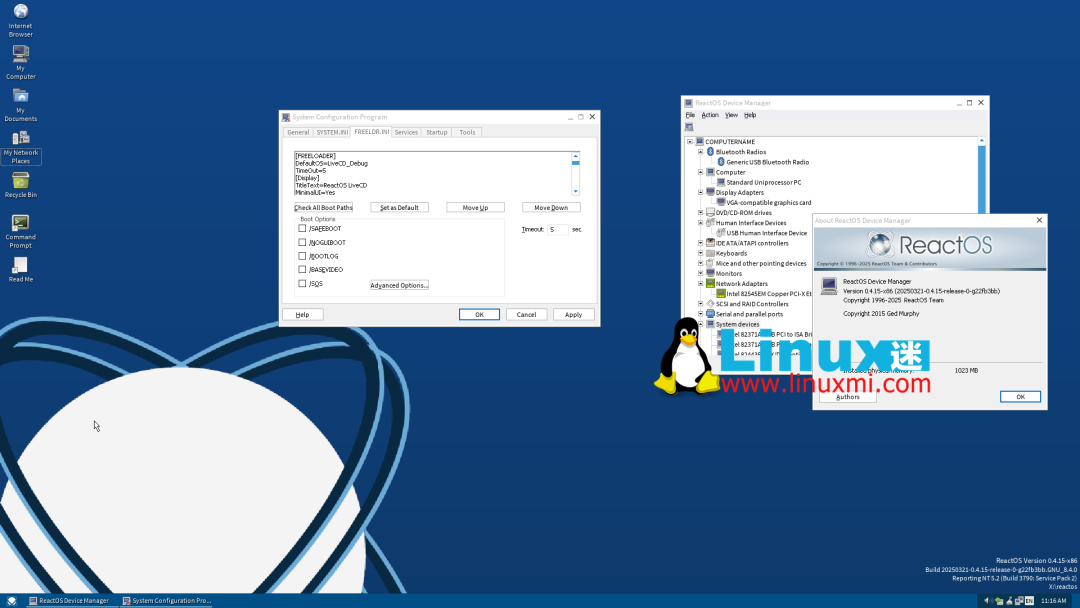Click the volume speaker icon in system tray
This screenshot has width=1080, height=608.
[x=987, y=600]
